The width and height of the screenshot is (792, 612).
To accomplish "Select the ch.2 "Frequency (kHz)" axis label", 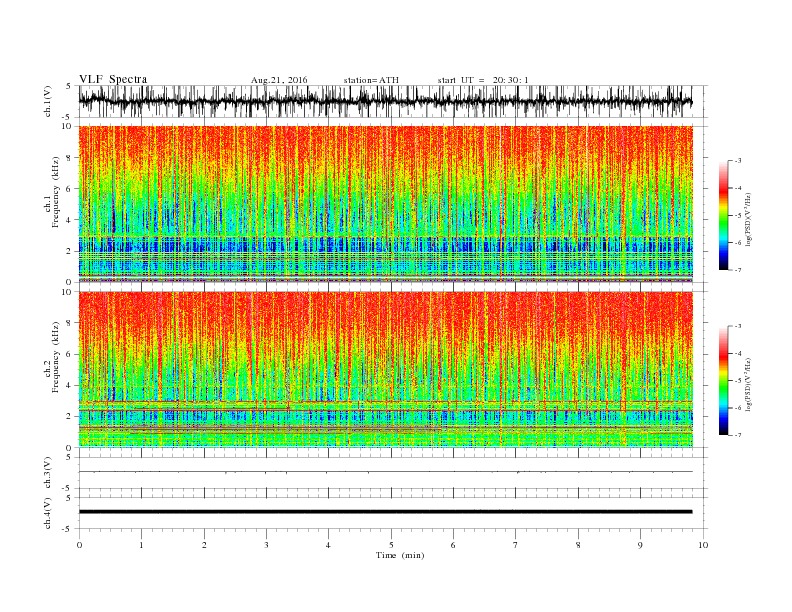I will click(x=56, y=356).
